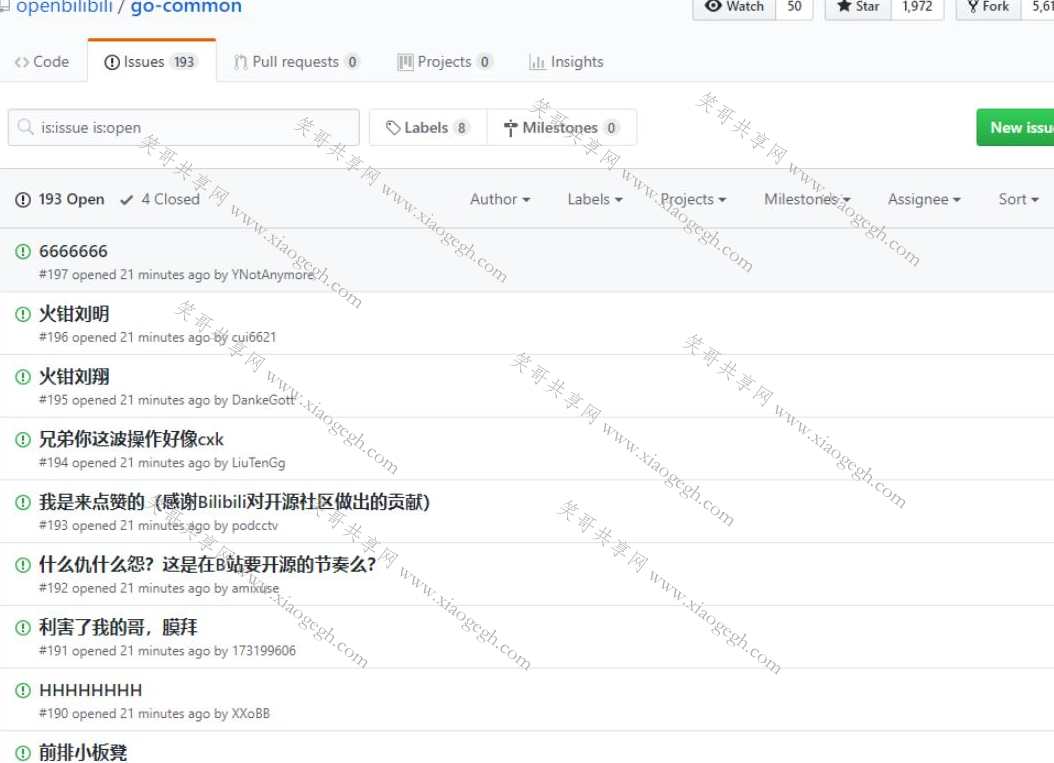Open issue 利害了我的哥，膜拜
This screenshot has width=1054, height=763.
coord(118,627)
